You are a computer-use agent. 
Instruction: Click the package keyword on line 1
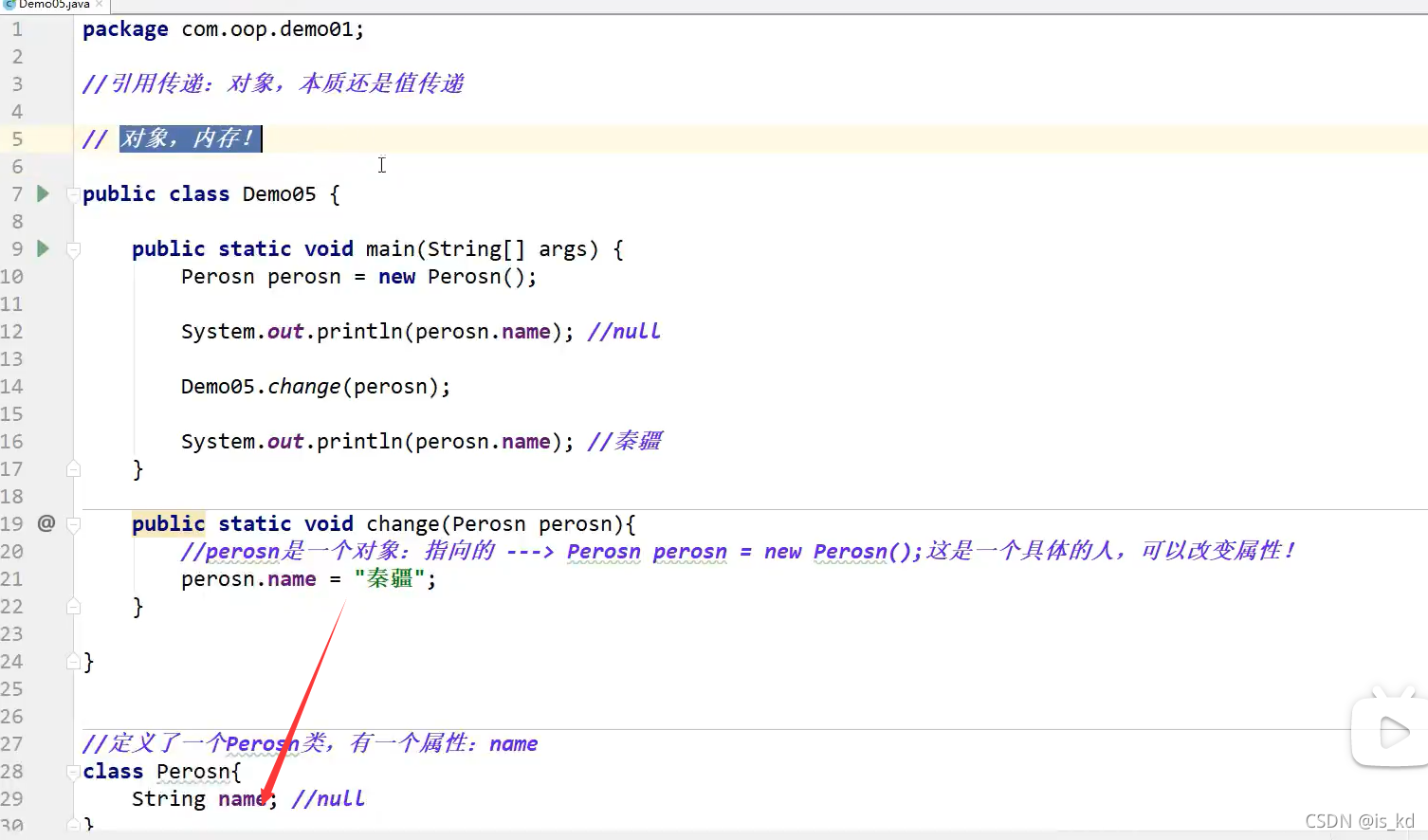click(x=125, y=29)
